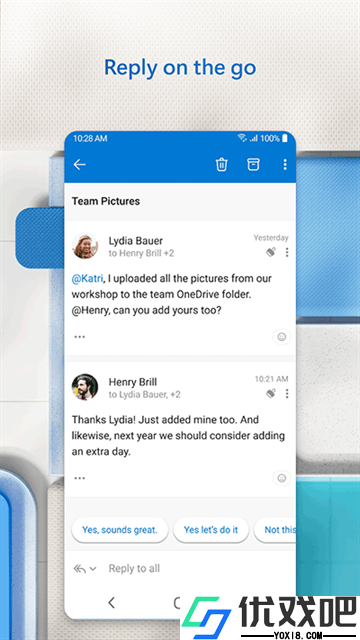The width and height of the screenshot is (360, 640).
Task: Tap the Team Pictures subject title
Action: tap(106, 201)
